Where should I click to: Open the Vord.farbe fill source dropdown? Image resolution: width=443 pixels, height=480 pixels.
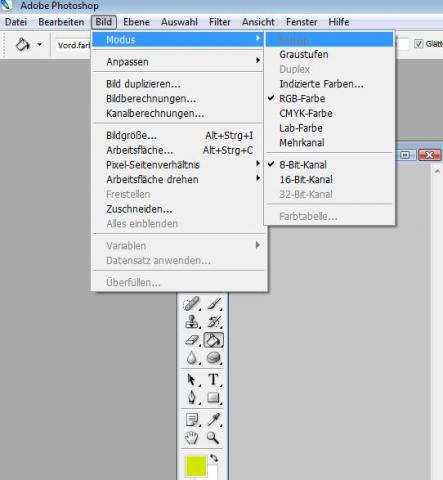73,45
